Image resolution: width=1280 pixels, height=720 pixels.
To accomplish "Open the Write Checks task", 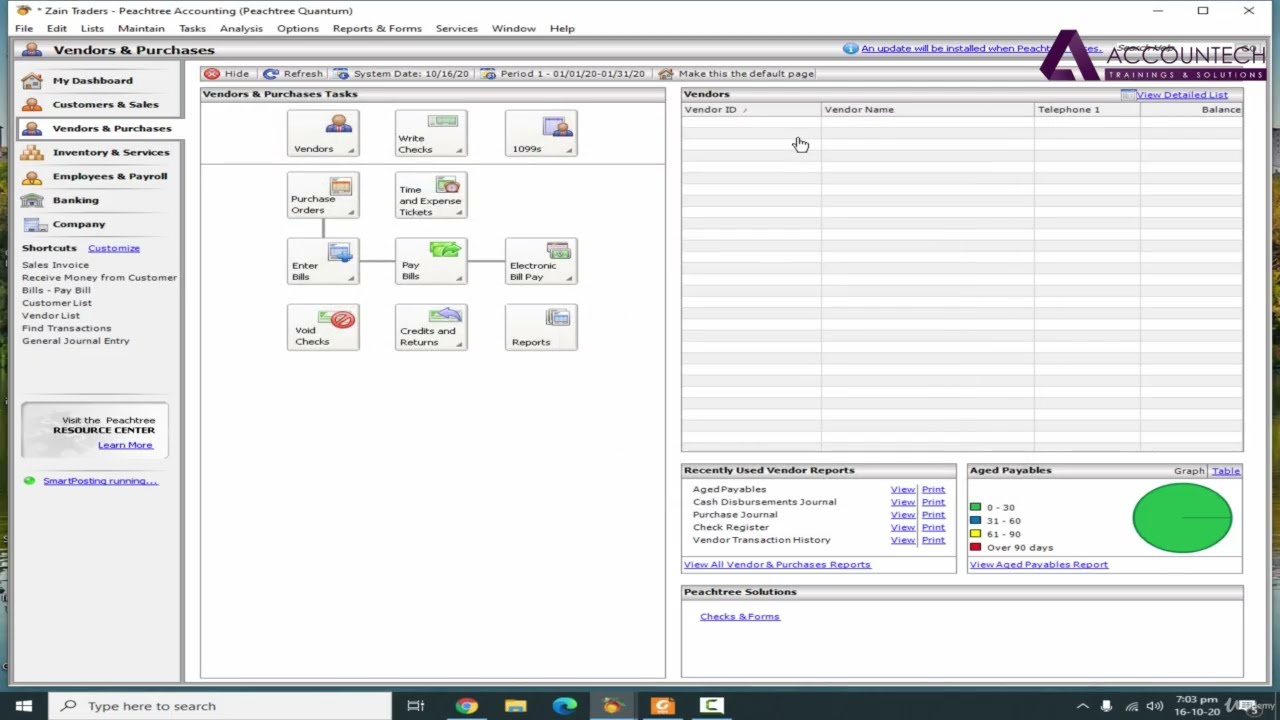I will pyautogui.click(x=431, y=133).
